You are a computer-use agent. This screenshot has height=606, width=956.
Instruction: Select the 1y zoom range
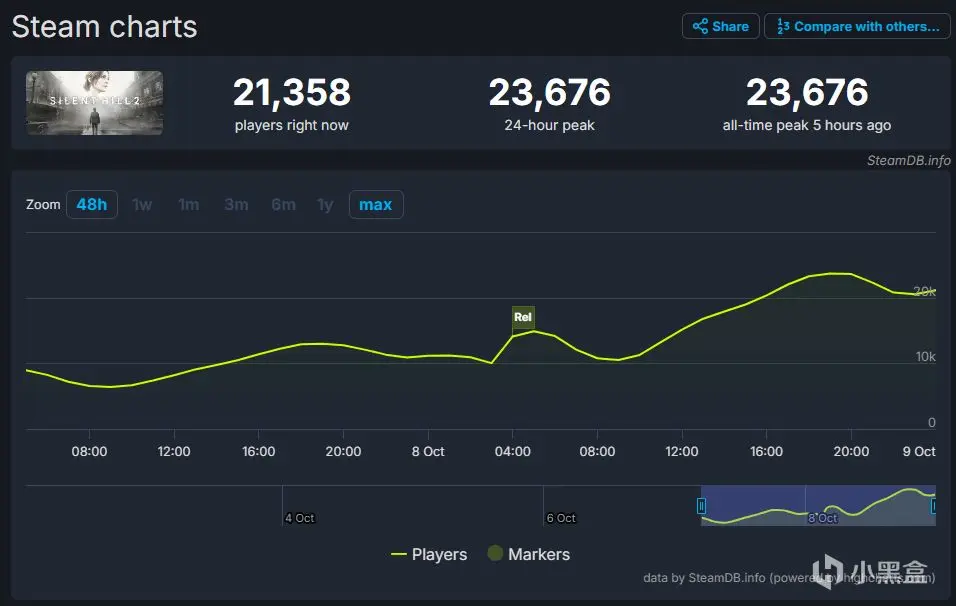pos(326,204)
